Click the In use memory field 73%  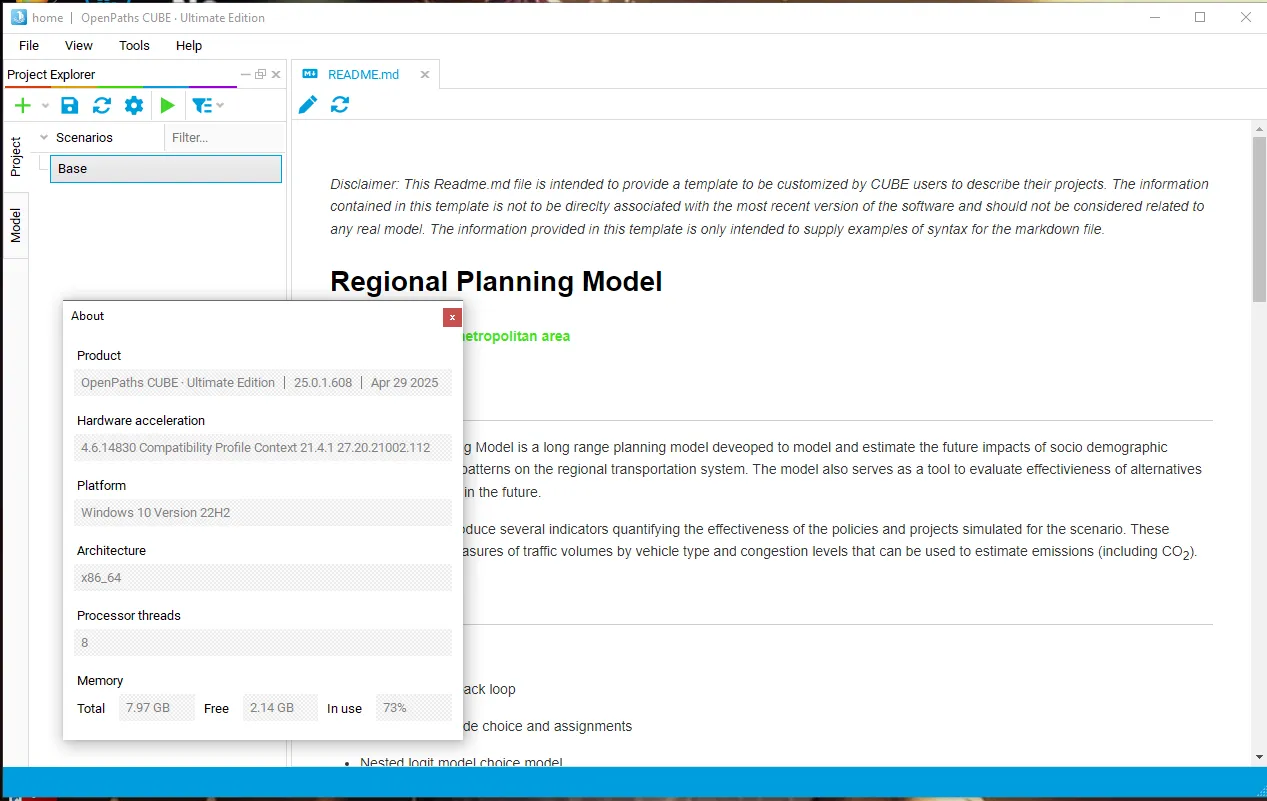pos(414,708)
